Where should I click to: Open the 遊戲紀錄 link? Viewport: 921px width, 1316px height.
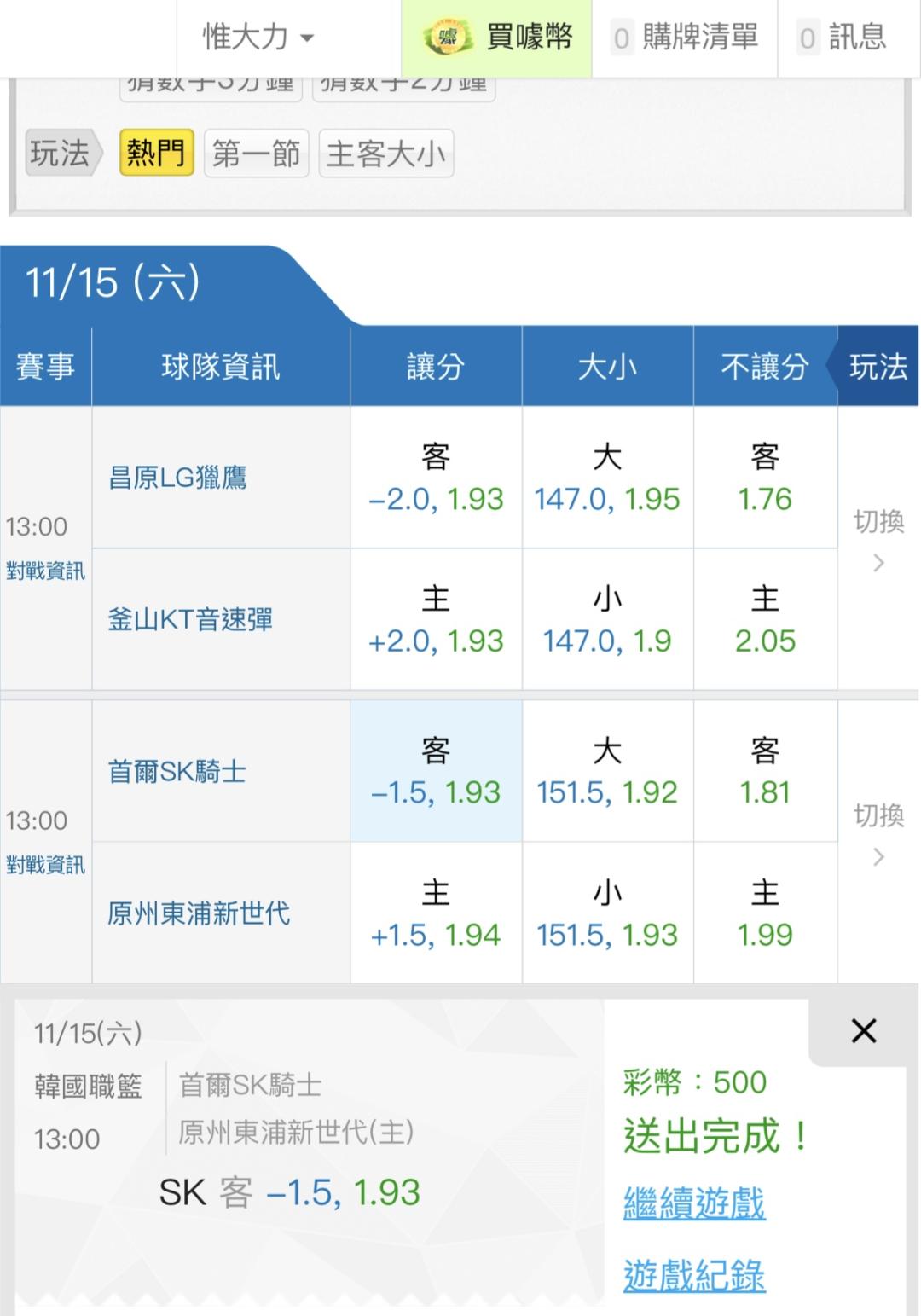pos(694,1275)
